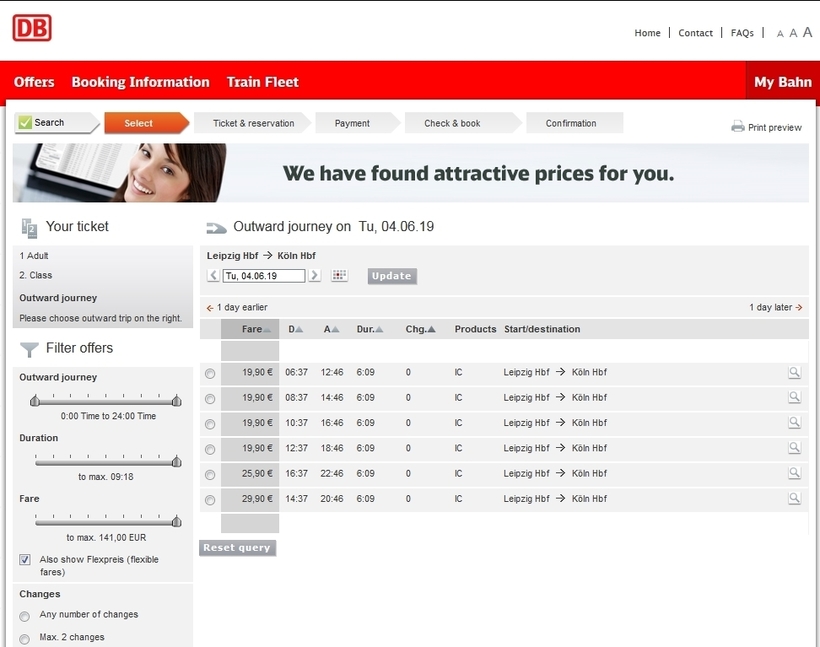The image size is (820, 647).
Task: Click the Fare slider handle
Action: coord(177,521)
